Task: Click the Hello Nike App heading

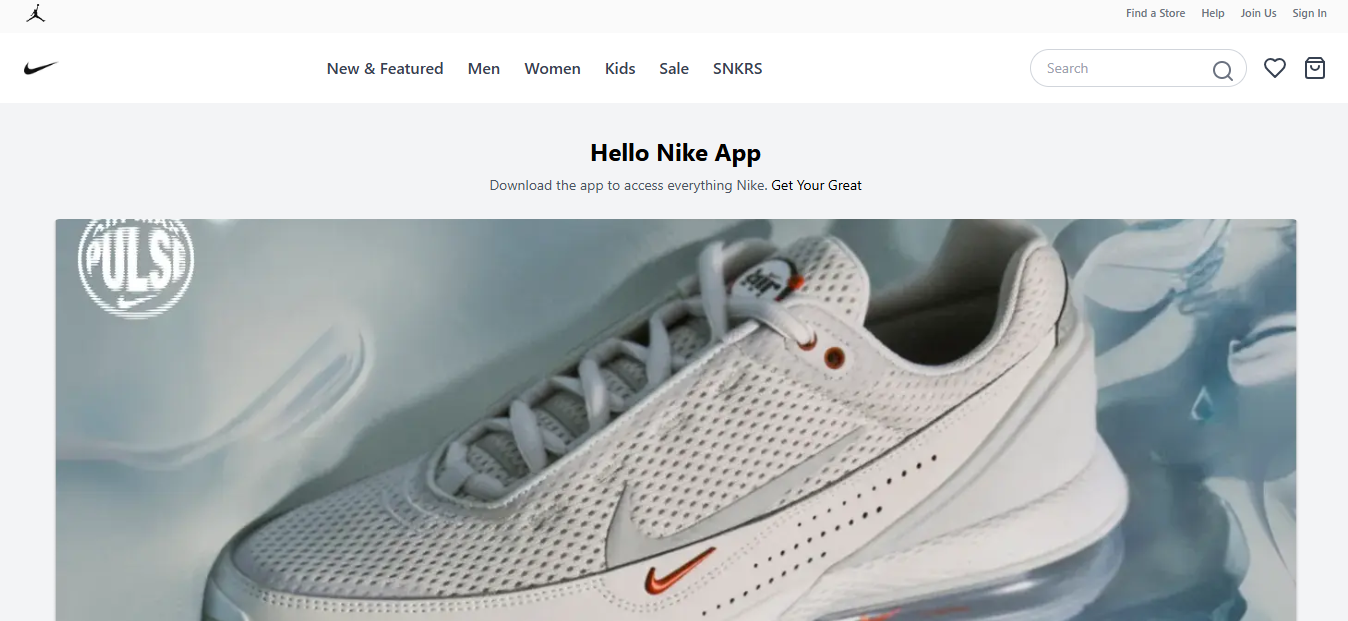Action: [x=675, y=153]
